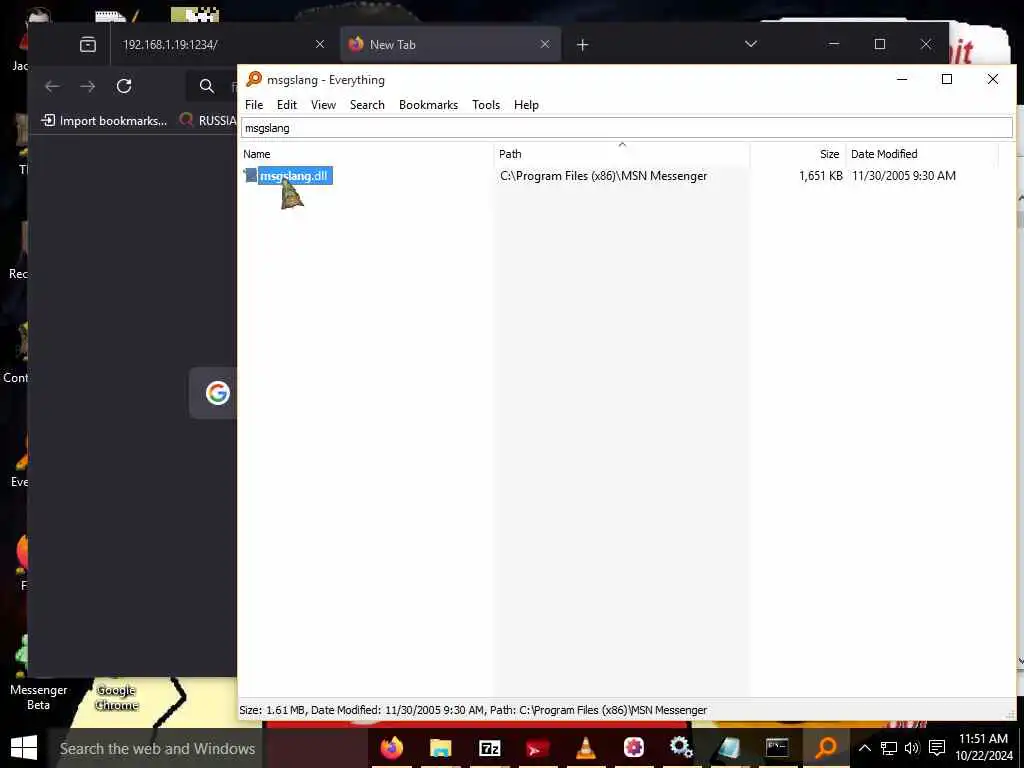Open Firefox from the taskbar

pyautogui.click(x=392, y=748)
